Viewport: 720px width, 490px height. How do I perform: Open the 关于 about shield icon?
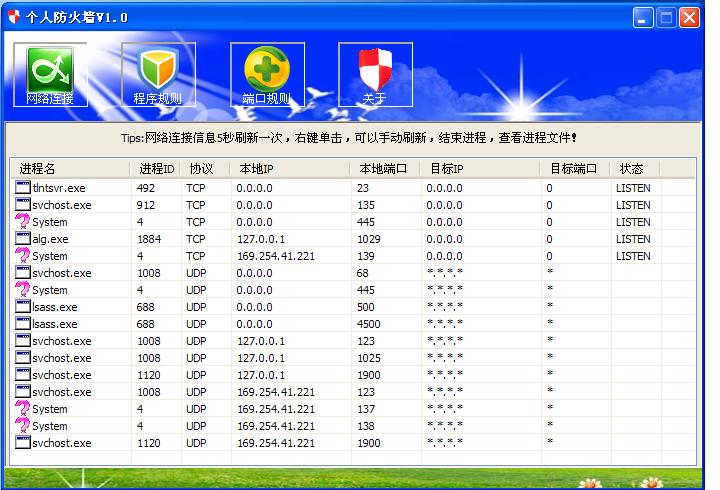375,74
